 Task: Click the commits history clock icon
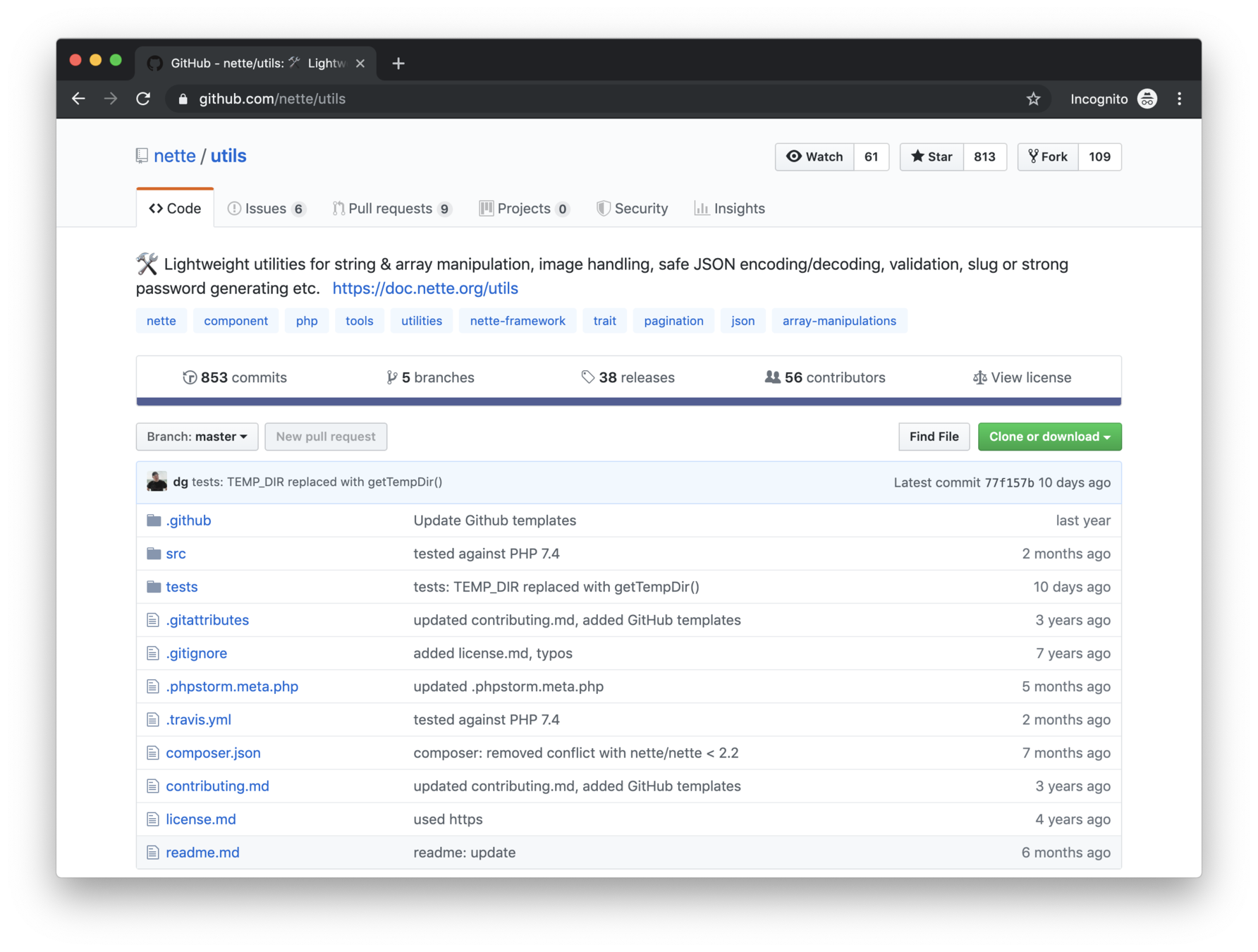(x=190, y=377)
